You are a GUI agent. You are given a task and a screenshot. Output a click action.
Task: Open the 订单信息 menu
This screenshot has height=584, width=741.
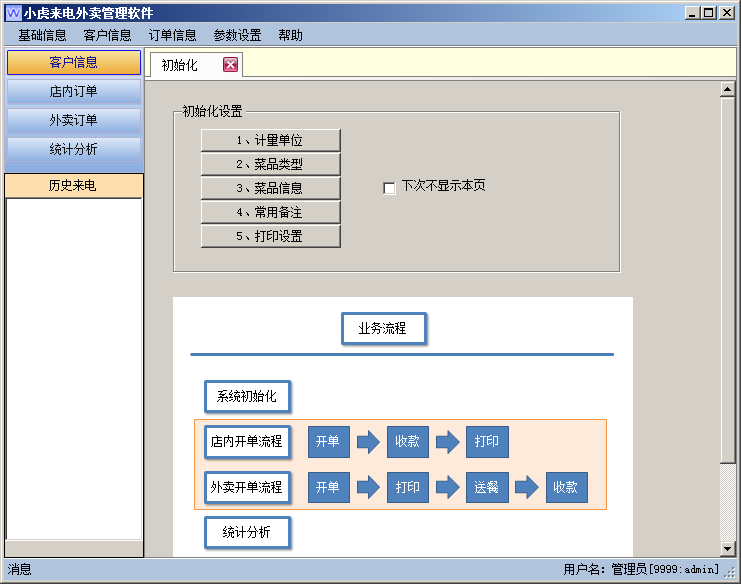pyautogui.click(x=172, y=35)
